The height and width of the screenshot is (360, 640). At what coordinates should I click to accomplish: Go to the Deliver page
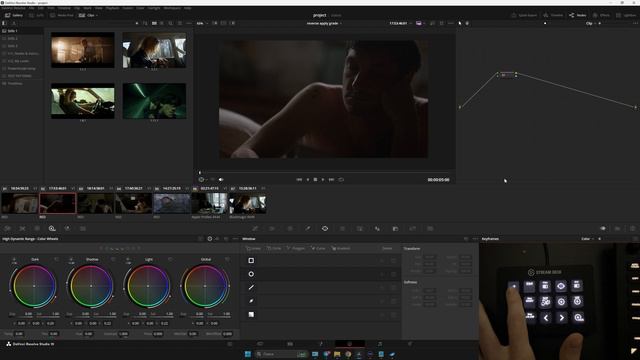pos(410,344)
